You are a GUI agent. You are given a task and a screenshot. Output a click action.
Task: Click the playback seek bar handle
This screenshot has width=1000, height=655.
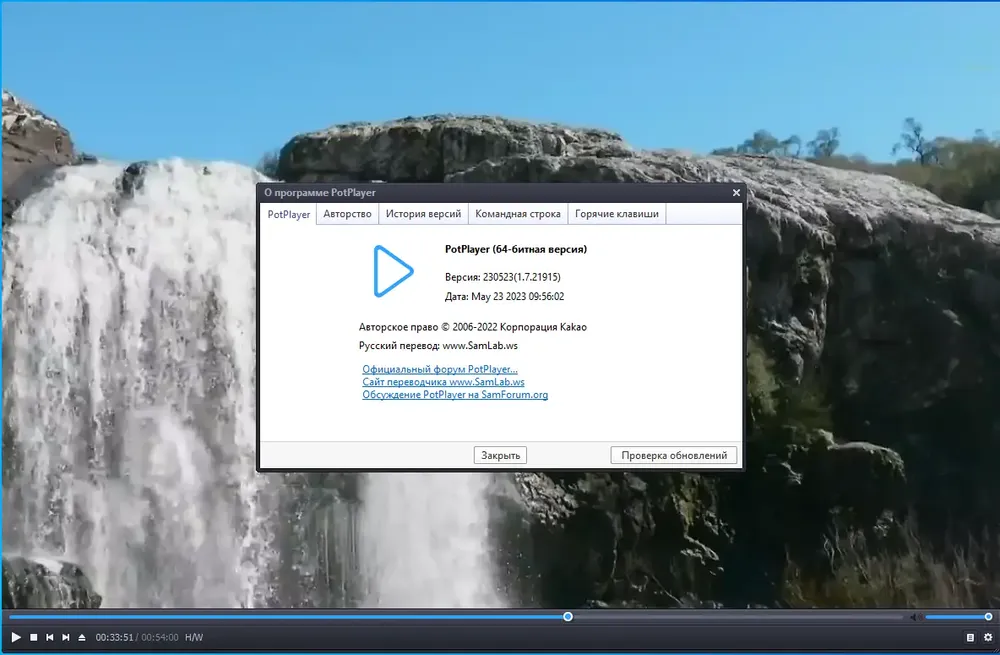coord(568,617)
